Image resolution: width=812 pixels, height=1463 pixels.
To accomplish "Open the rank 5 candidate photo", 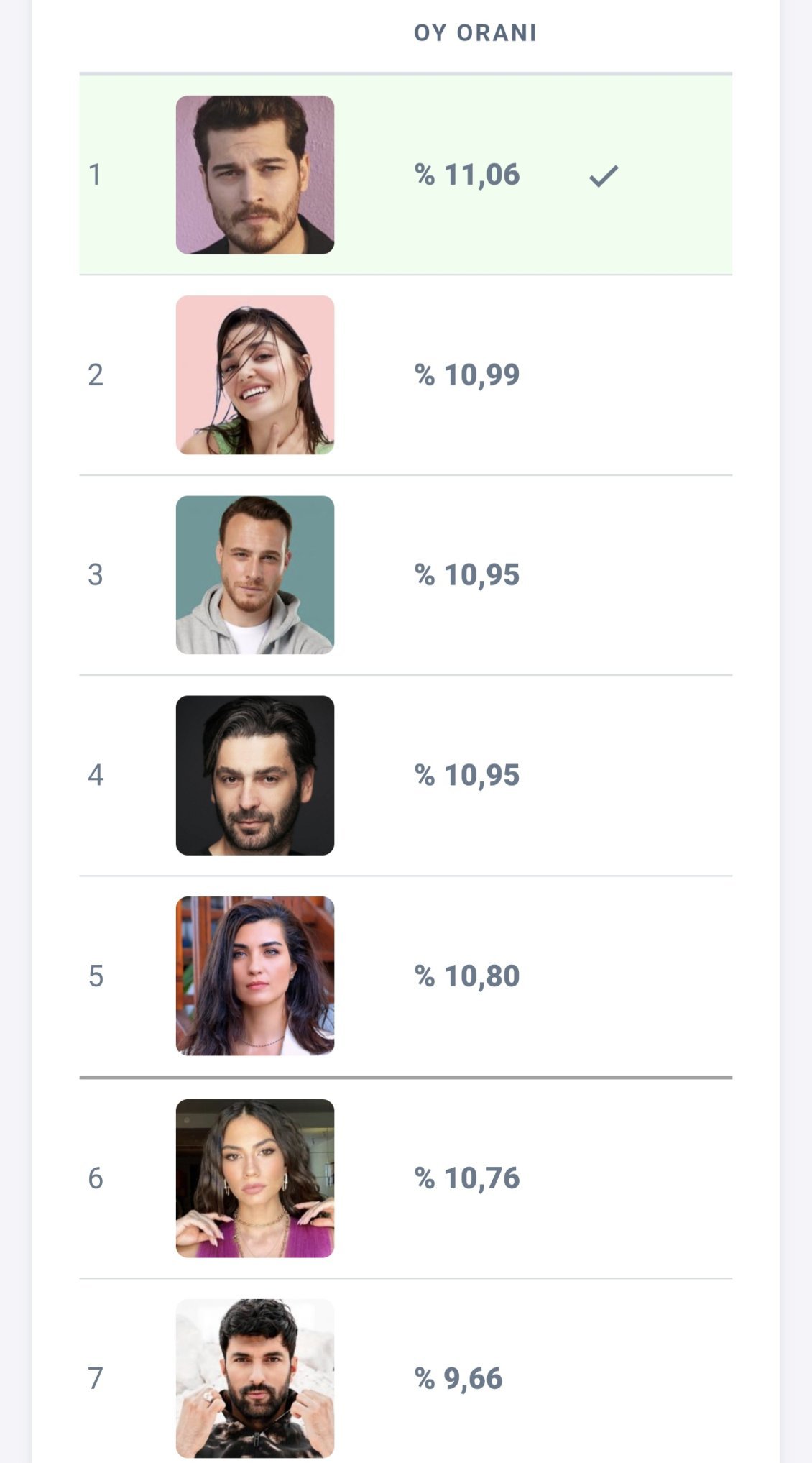I will [255, 976].
